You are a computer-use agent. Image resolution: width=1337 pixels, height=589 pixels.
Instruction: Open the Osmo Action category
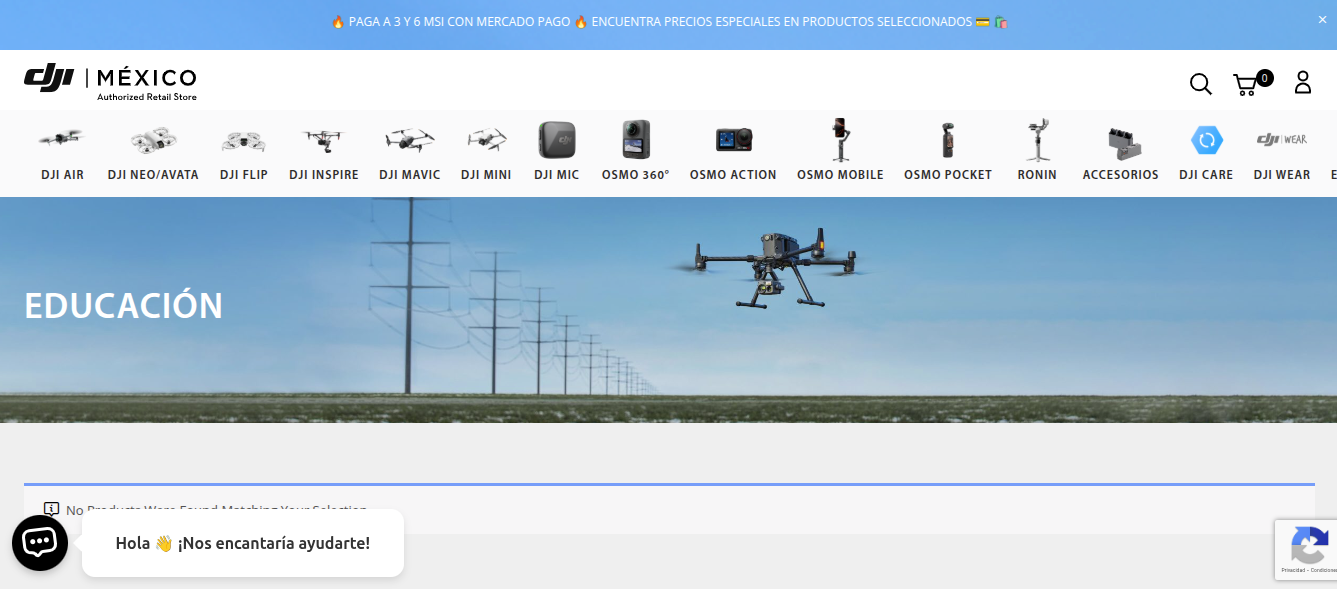733,174
